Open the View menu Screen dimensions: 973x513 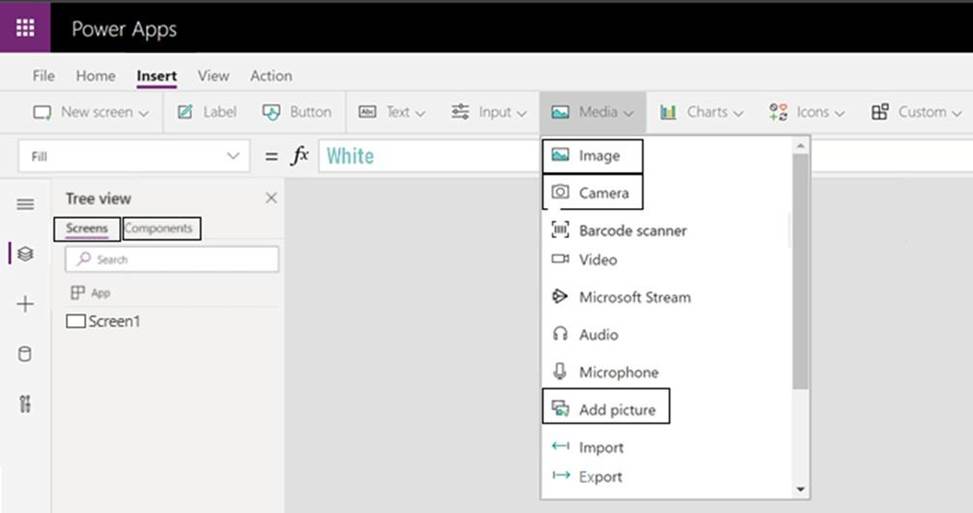(213, 76)
